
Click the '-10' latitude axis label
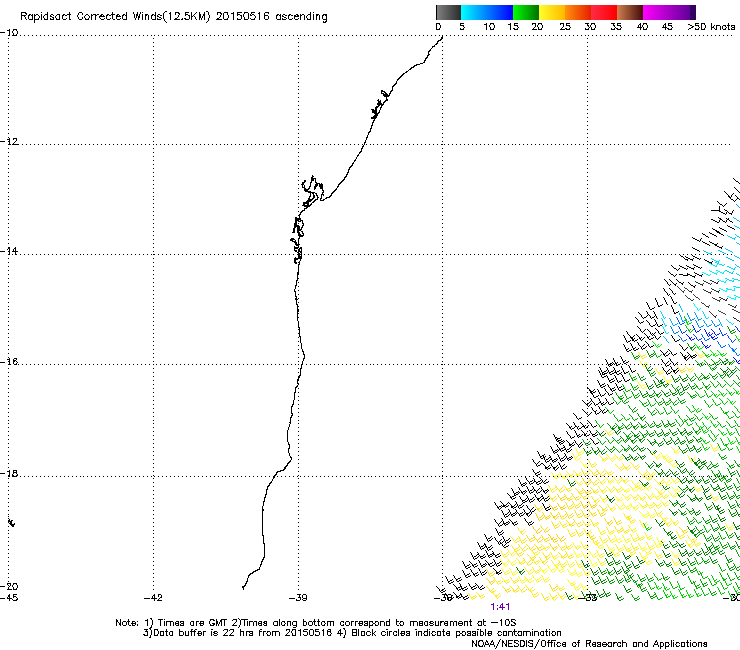click(9, 33)
